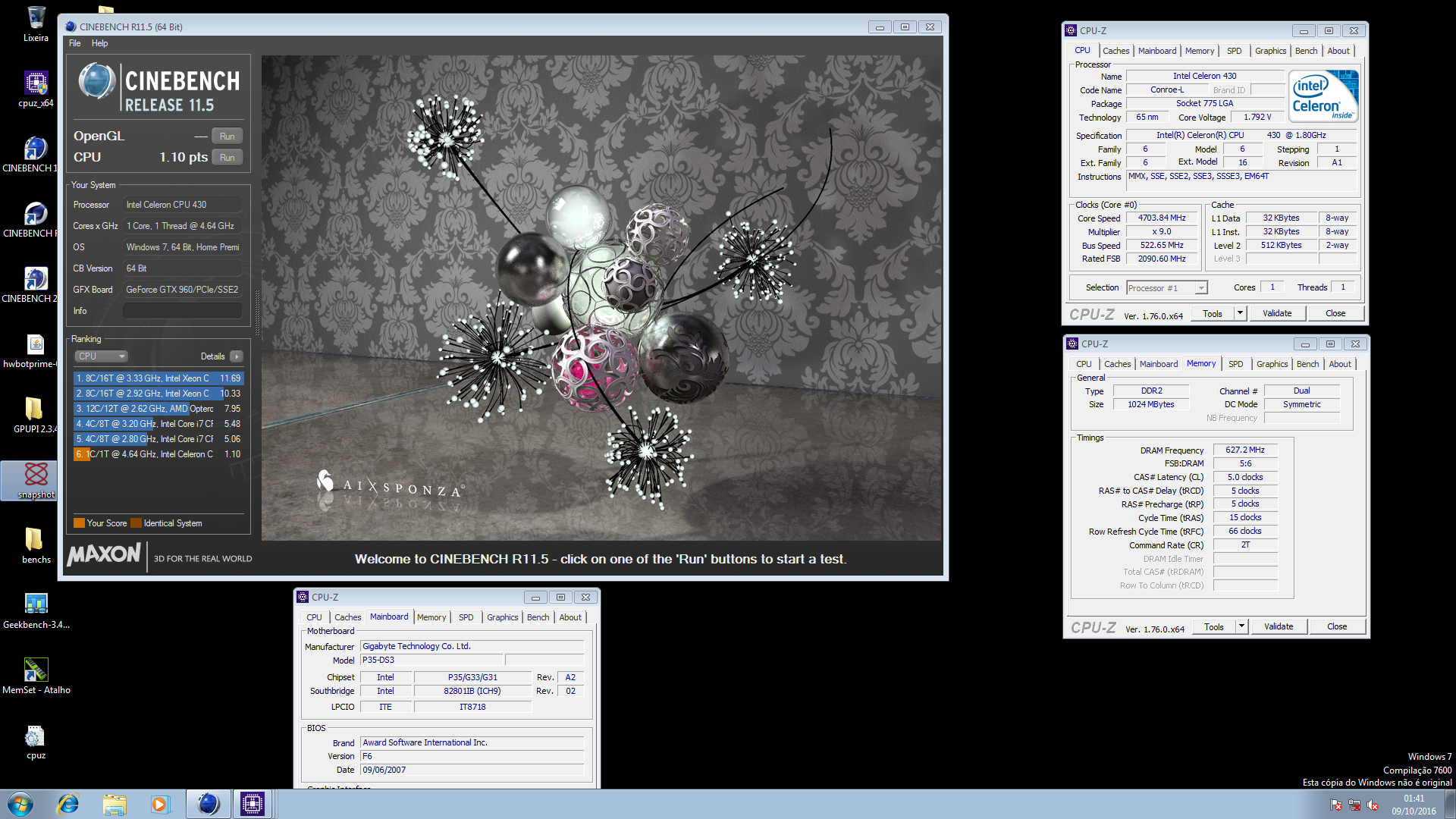
Task: Open the cpuz desktop icon
Action: (36, 742)
